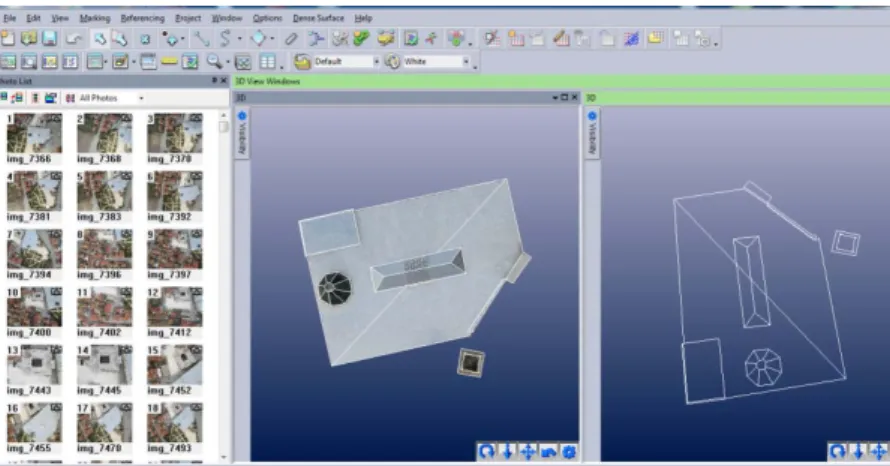Image resolution: width=890 pixels, height=466 pixels.
Task: Activate the Select Items arrow tool
Action: coord(100,39)
